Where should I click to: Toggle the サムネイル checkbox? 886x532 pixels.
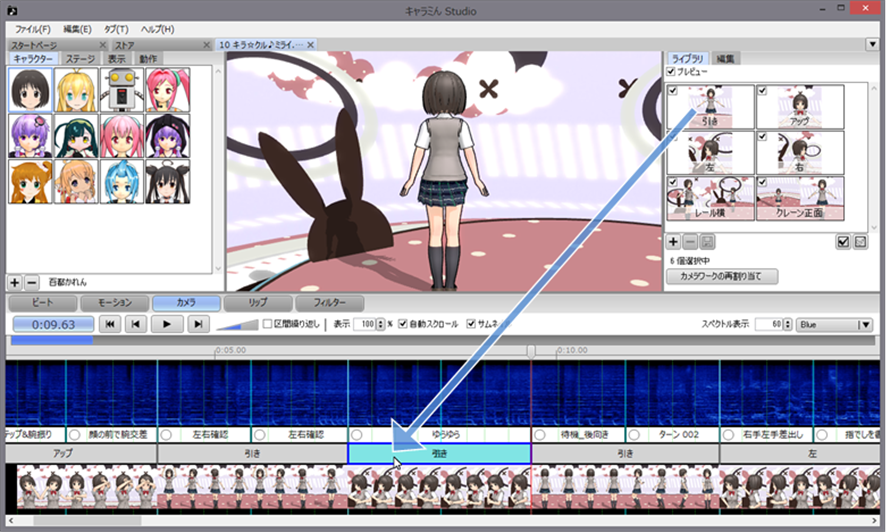471,324
